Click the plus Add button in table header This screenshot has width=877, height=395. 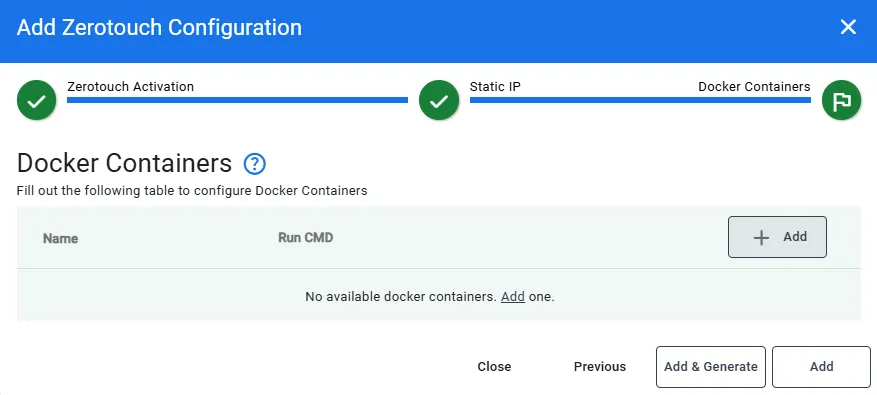pyautogui.click(x=777, y=237)
